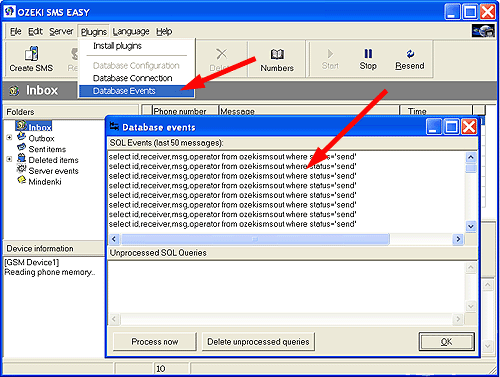Screen dimensions: 500x377
Task: Close the Database events window
Action: click(x=469, y=127)
